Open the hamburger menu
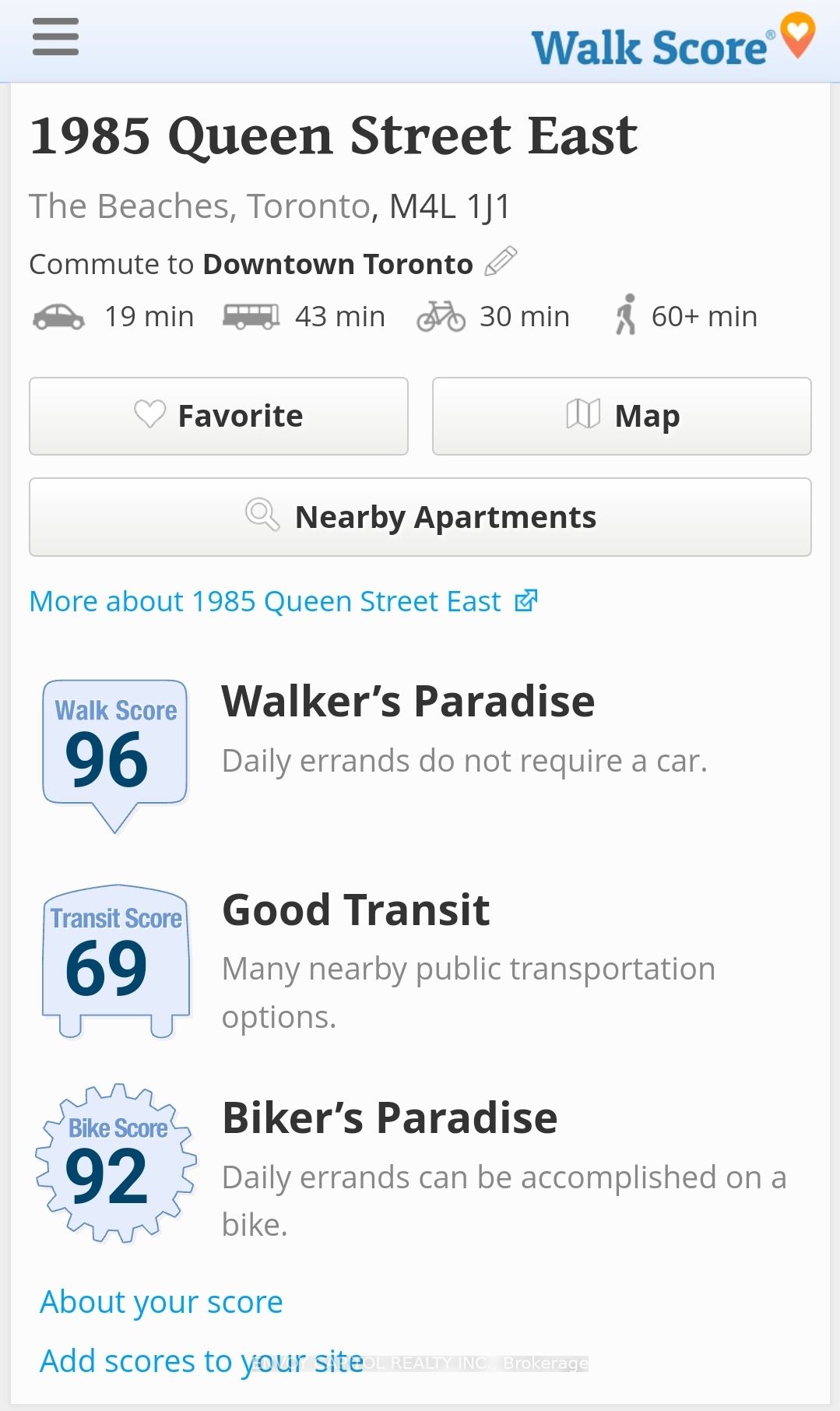The width and height of the screenshot is (840, 1411). click(x=55, y=37)
